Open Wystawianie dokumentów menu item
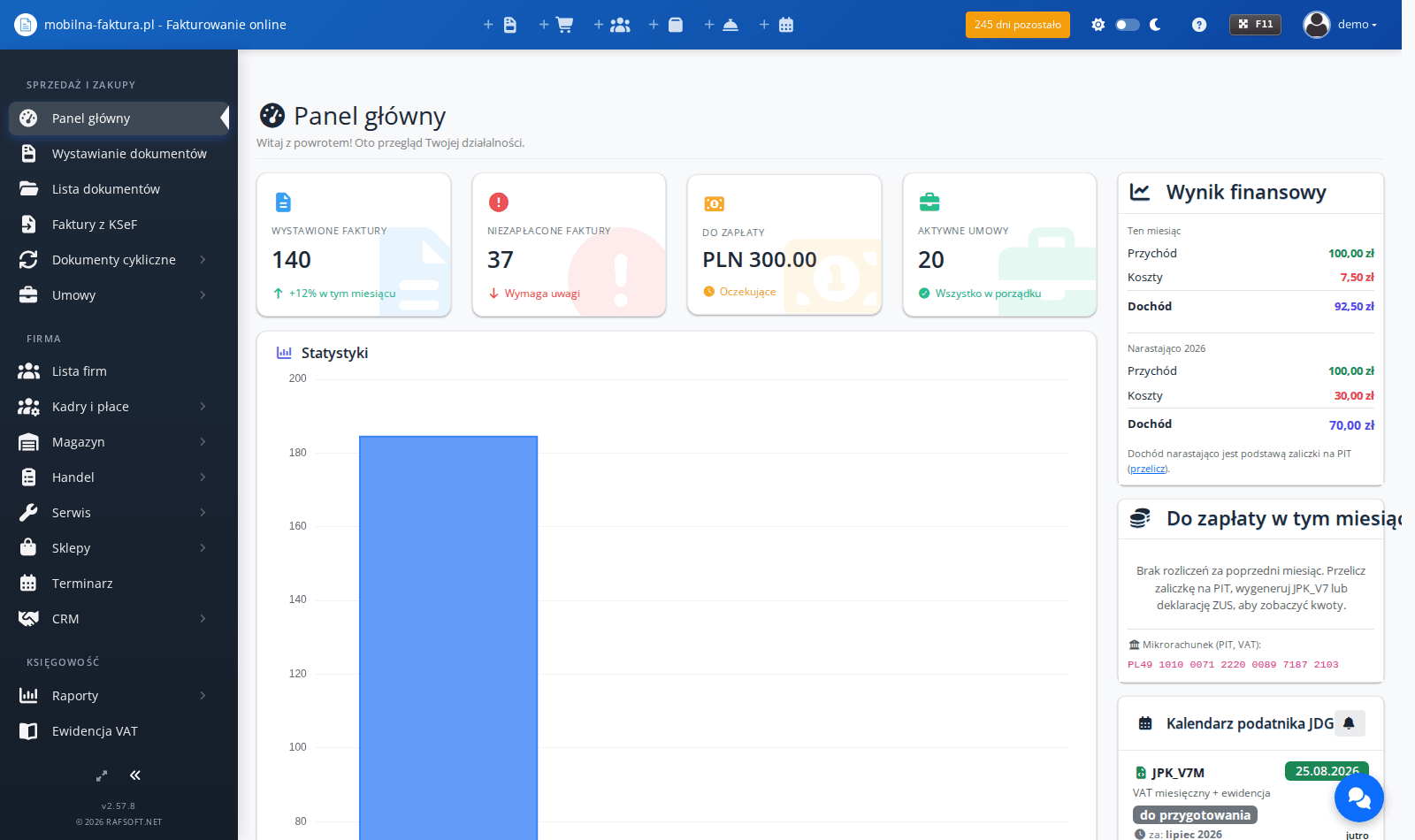This screenshot has height=840, width=1415. pyautogui.click(x=119, y=154)
